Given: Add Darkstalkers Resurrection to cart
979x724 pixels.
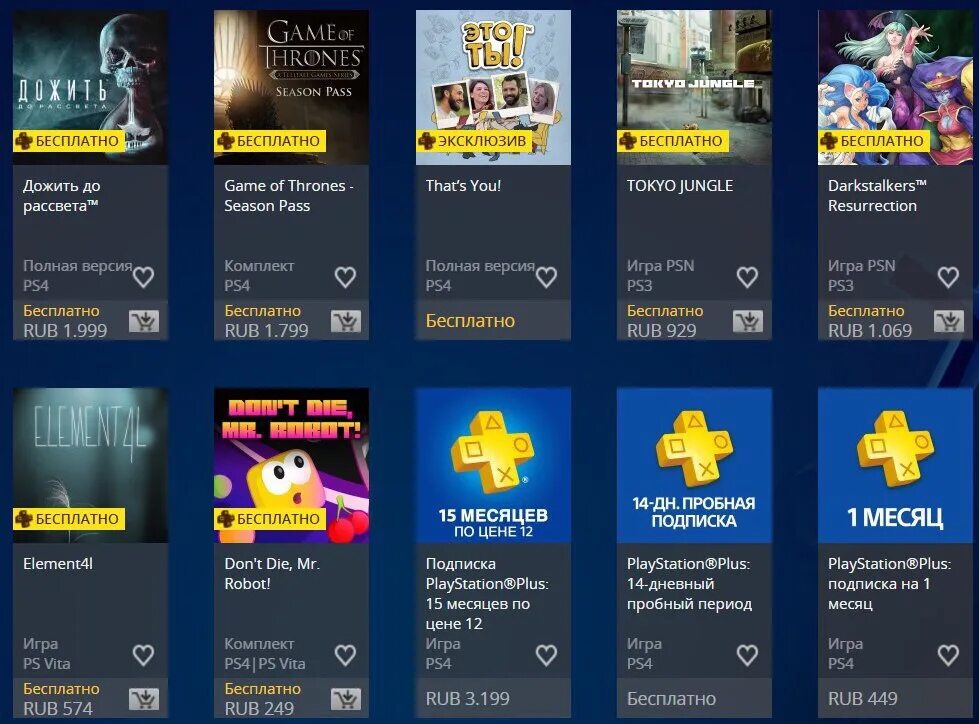Looking at the screenshot, I should tap(948, 321).
